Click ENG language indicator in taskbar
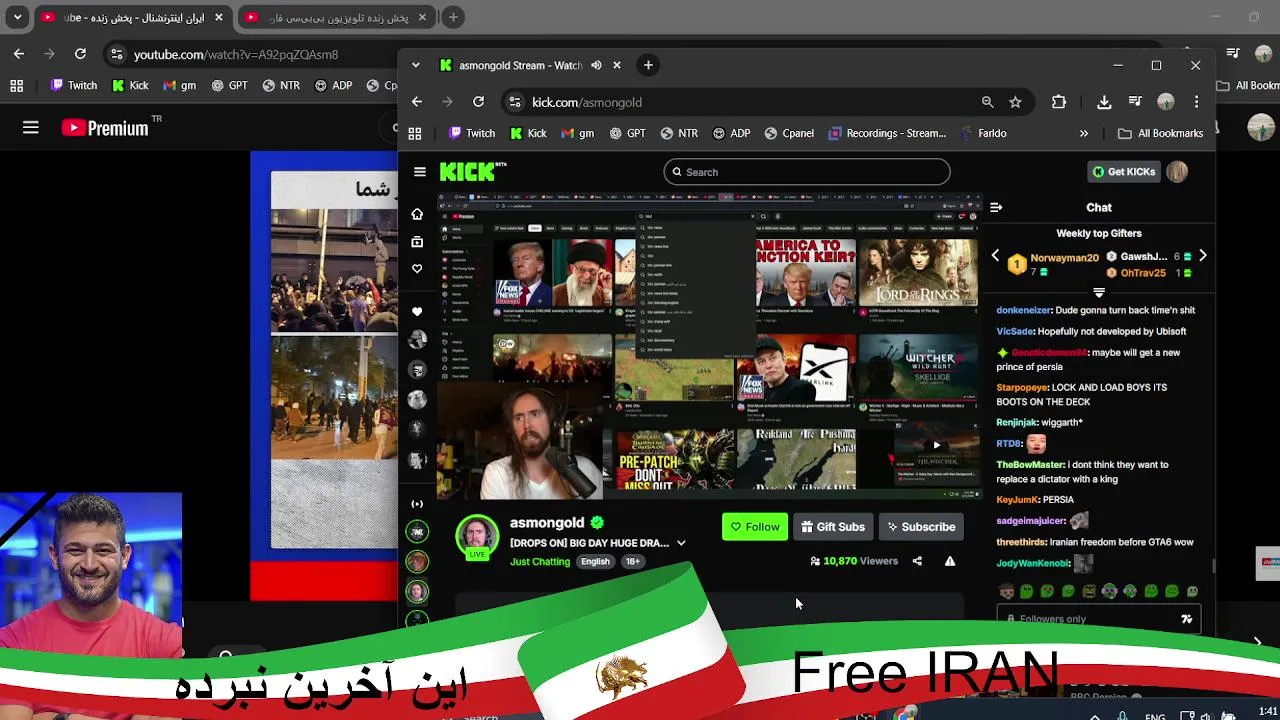The image size is (1280, 720). tap(1155, 716)
